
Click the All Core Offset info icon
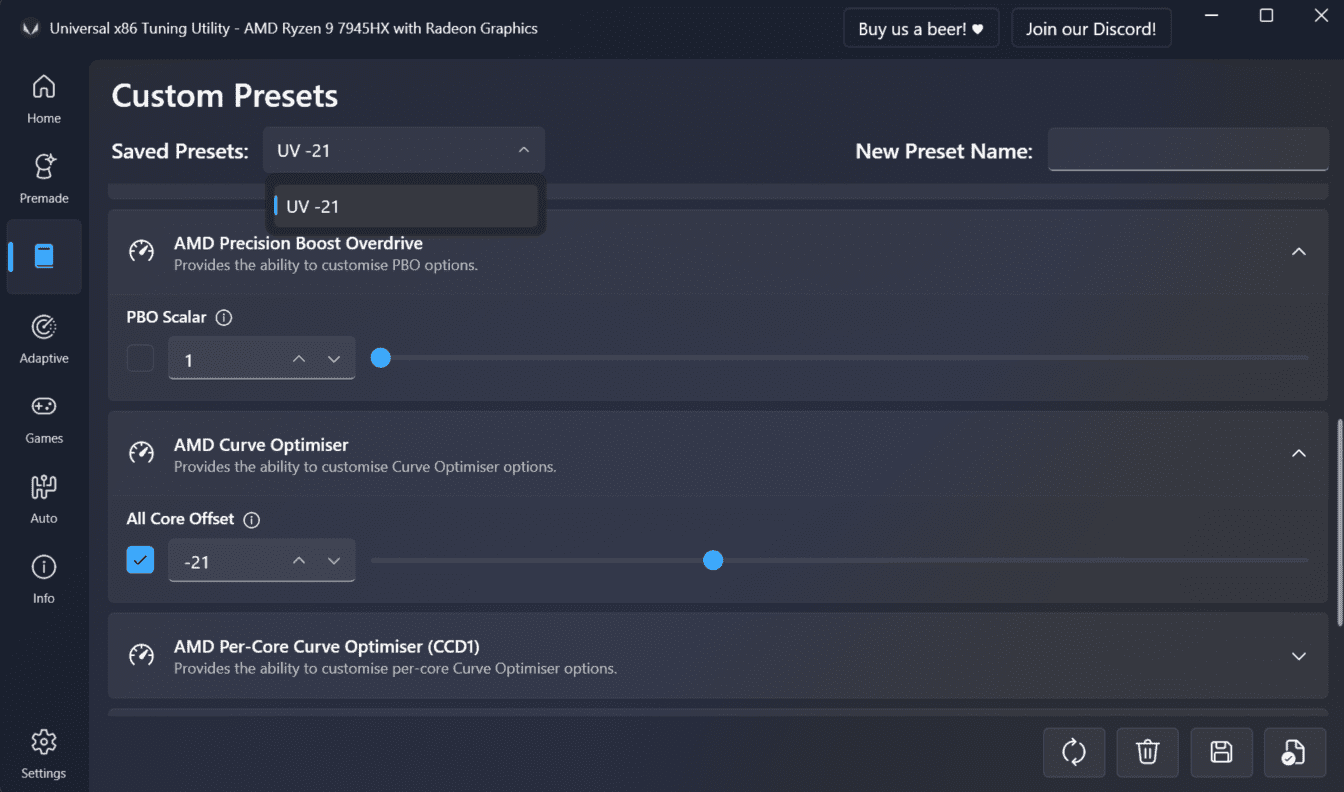pos(252,520)
